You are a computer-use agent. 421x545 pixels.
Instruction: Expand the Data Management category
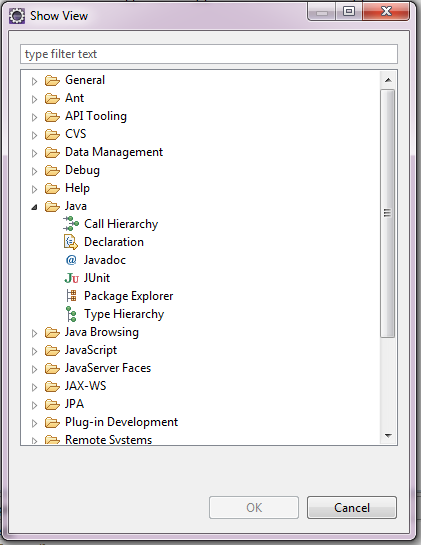tap(34, 153)
